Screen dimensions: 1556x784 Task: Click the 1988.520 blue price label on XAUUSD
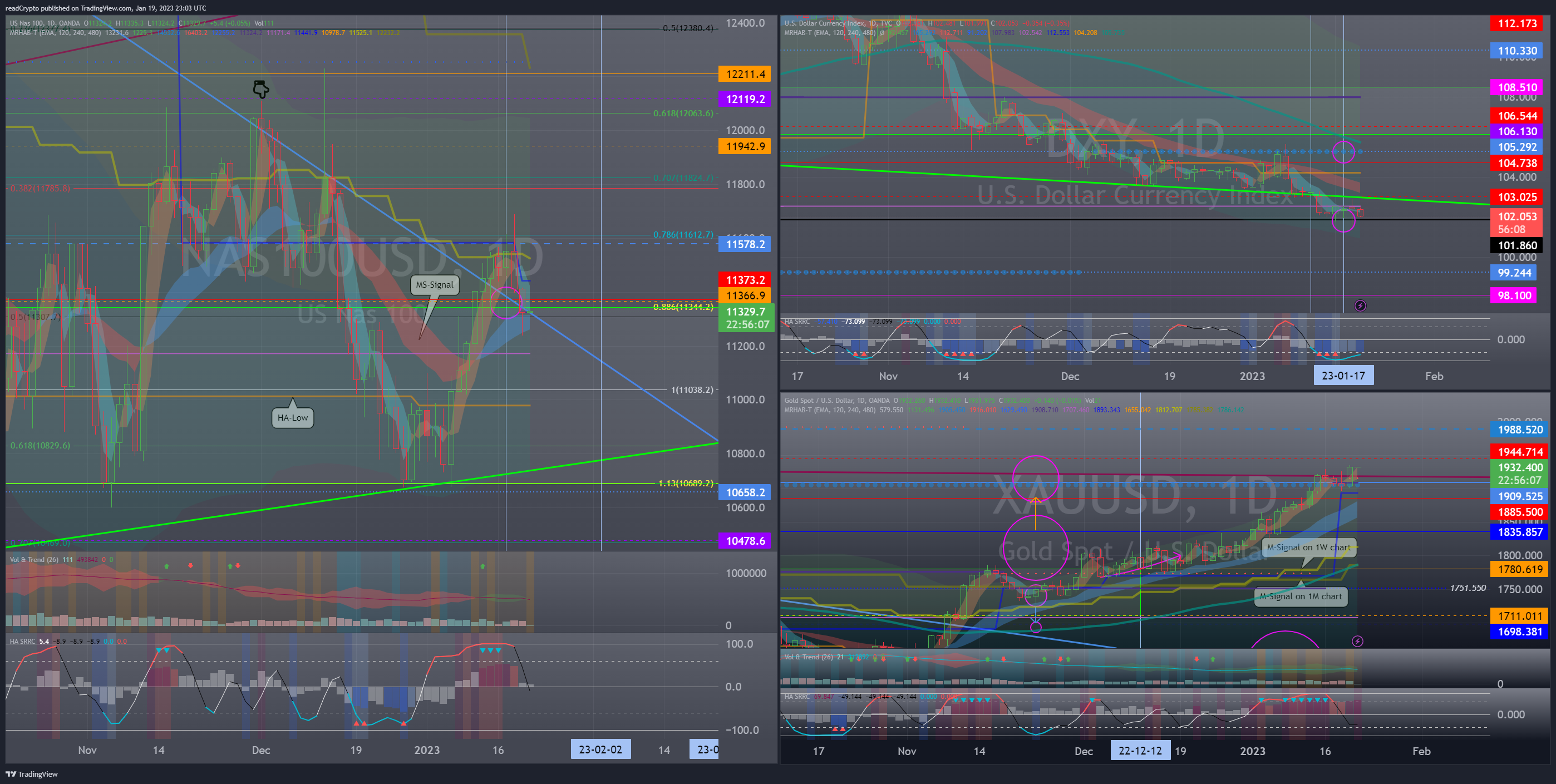[x=1520, y=430]
